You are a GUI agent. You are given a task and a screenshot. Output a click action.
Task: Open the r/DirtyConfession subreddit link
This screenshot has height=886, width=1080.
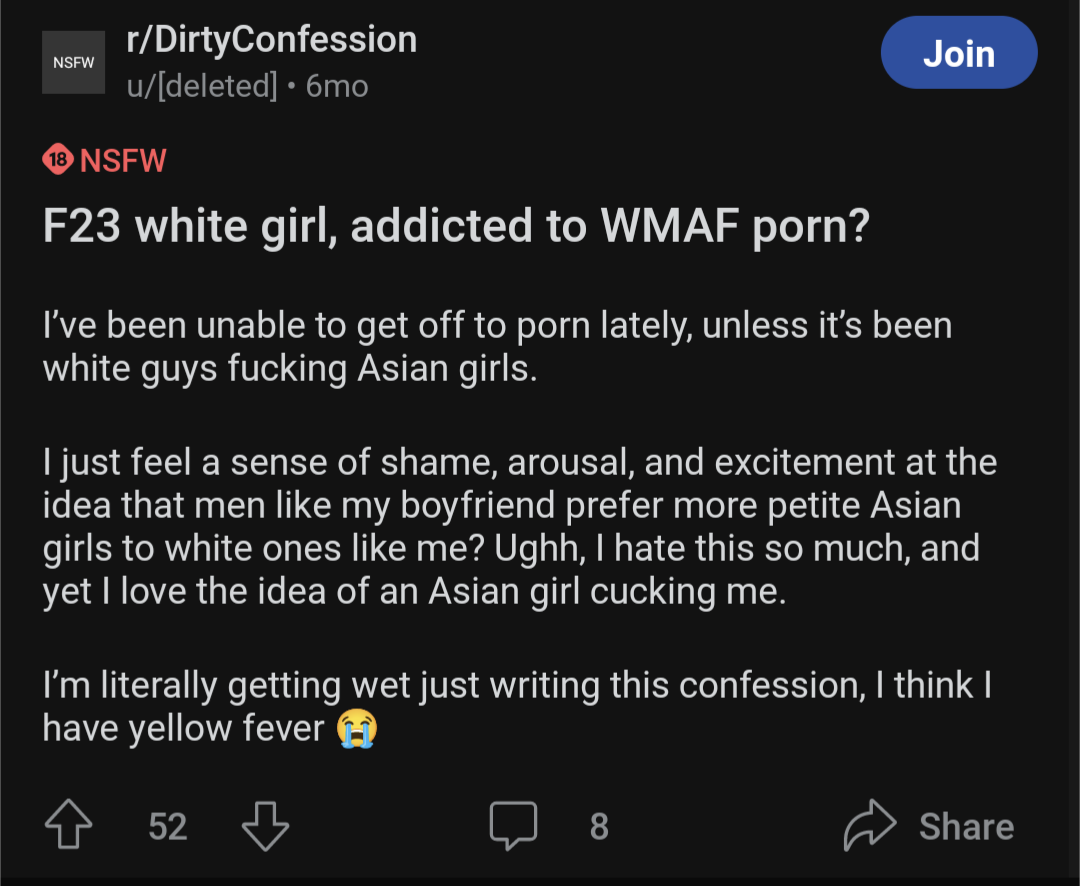[x=271, y=40]
